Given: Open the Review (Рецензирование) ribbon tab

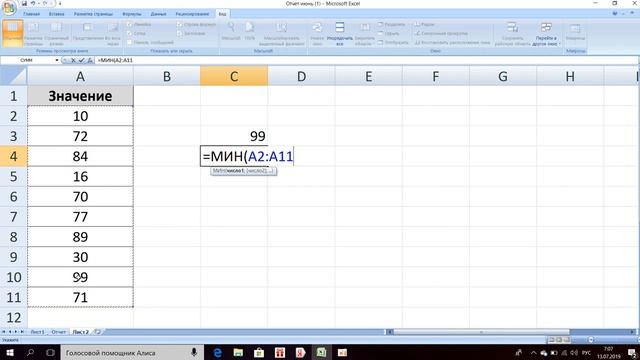Looking at the screenshot, I should point(192,14).
